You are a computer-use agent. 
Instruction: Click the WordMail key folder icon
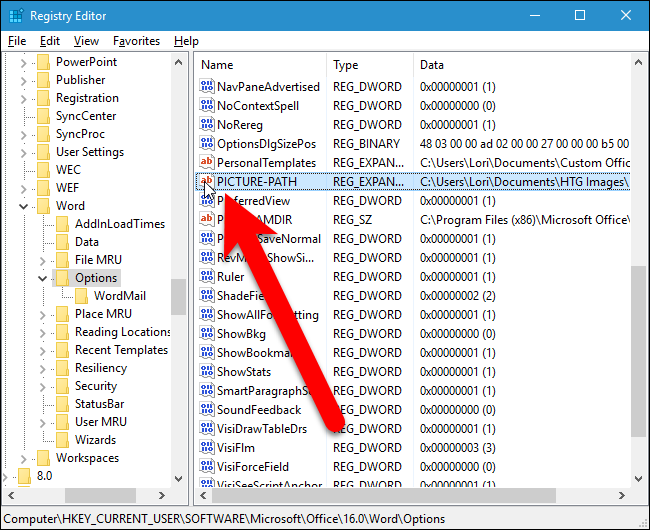pyautogui.click(x=82, y=296)
